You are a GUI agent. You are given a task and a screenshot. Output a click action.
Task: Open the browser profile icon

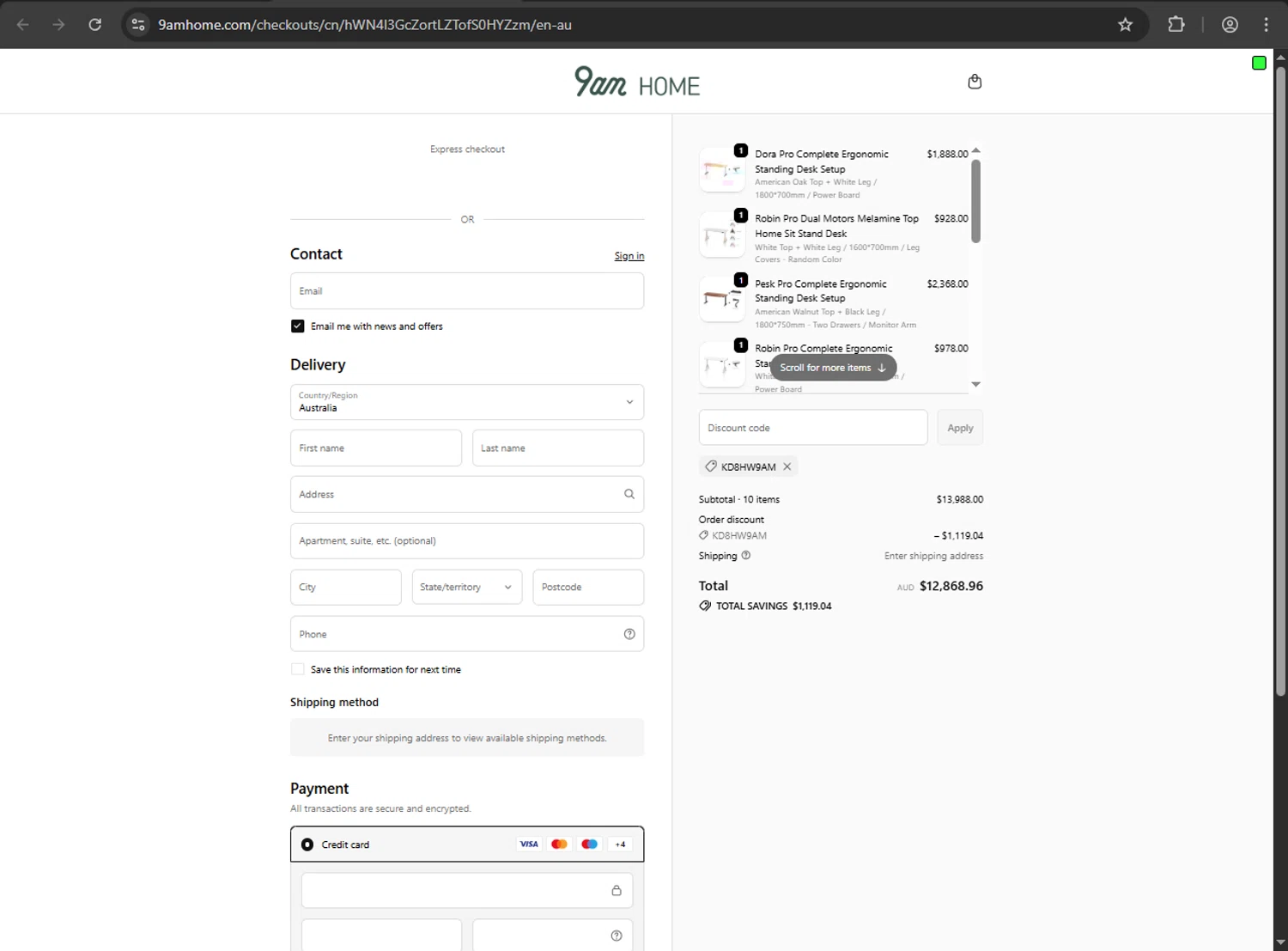tap(1230, 24)
